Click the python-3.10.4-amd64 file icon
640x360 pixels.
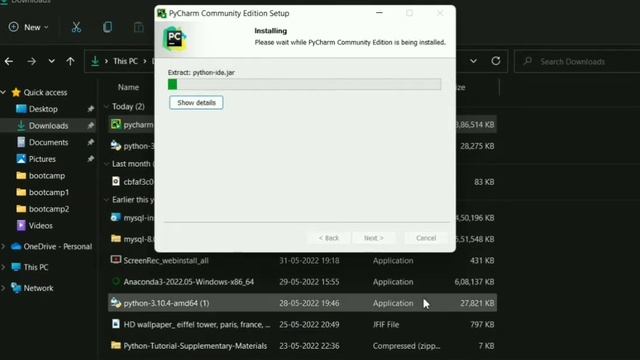(116, 302)
